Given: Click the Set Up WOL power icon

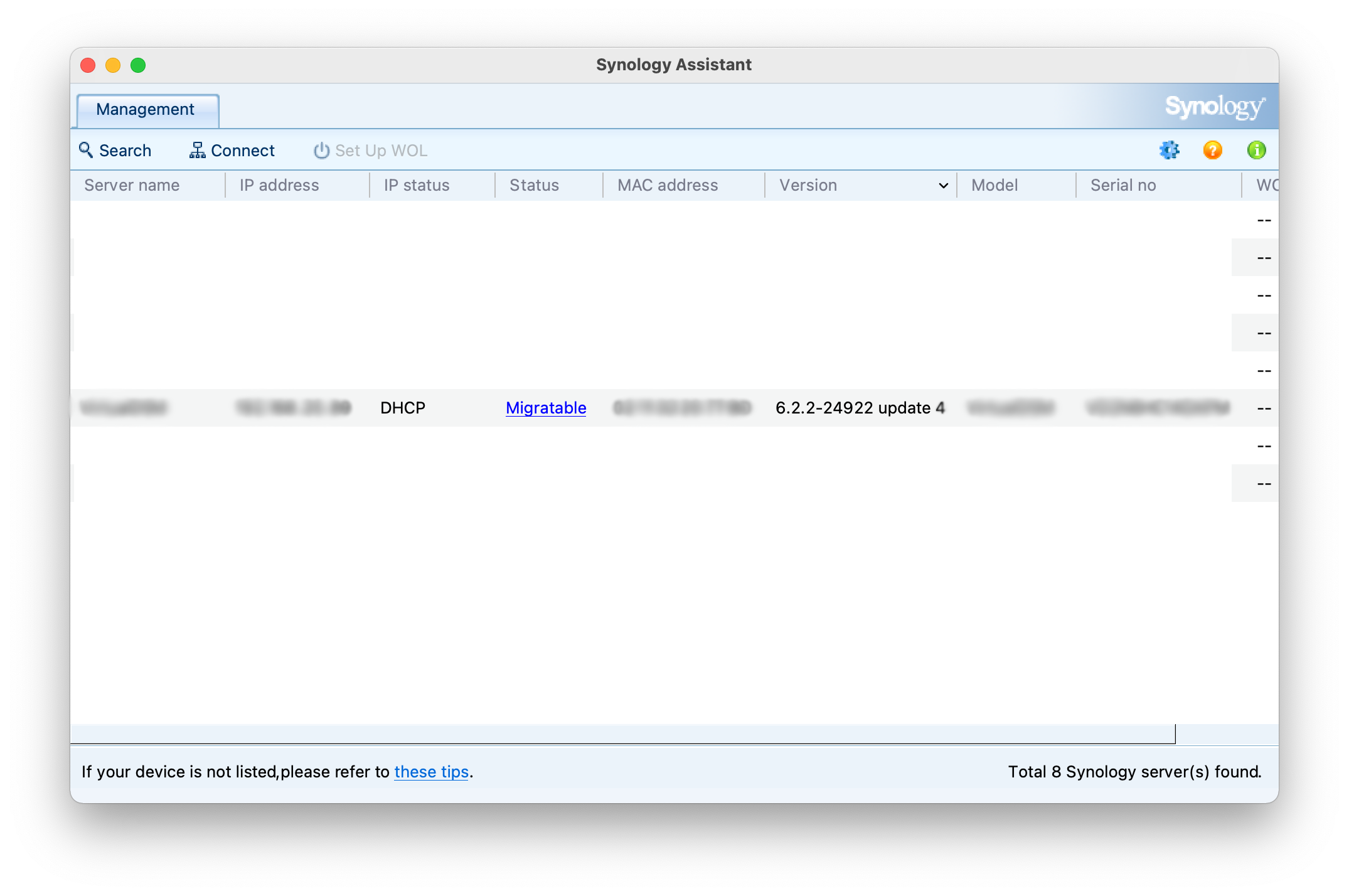Looking at the screenshot, I should (321, 150).
